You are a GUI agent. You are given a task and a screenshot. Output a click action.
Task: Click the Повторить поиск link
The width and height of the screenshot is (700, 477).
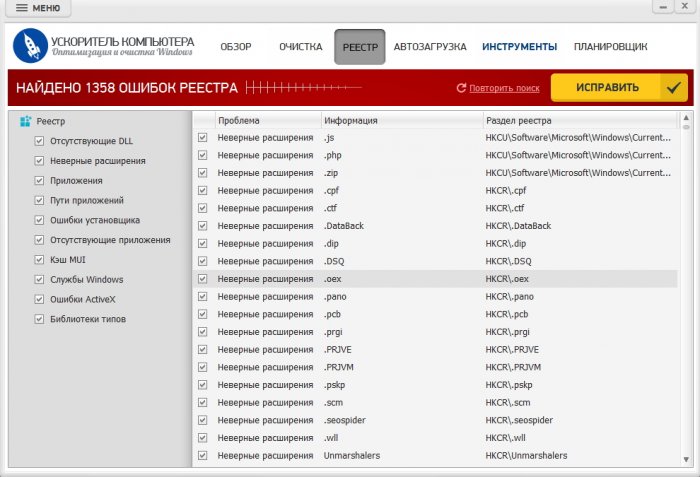tap(504, 88)
